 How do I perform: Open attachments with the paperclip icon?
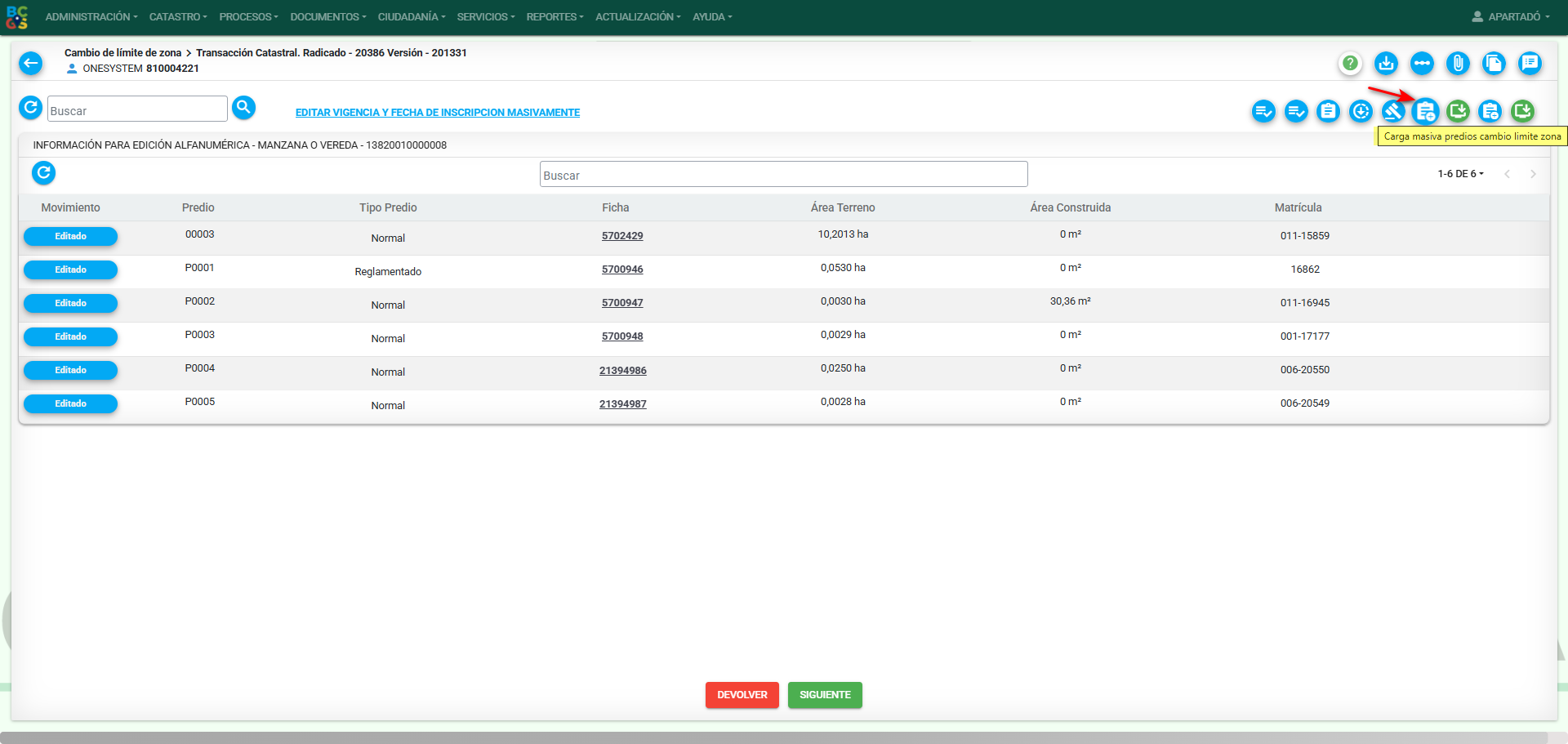tap(1458, 63)
